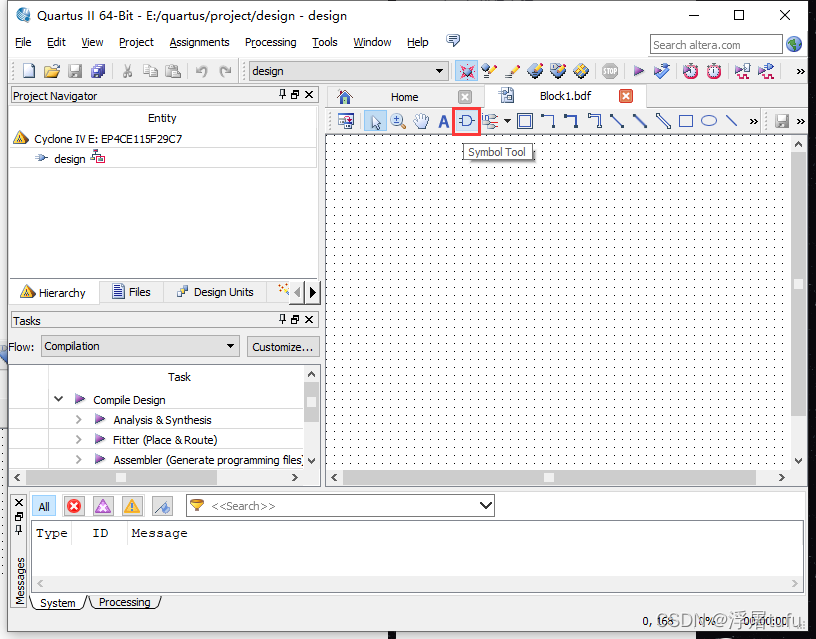Expand the Fitter (Place & Route) task
The image size is (816, 639).
point(79,440)
